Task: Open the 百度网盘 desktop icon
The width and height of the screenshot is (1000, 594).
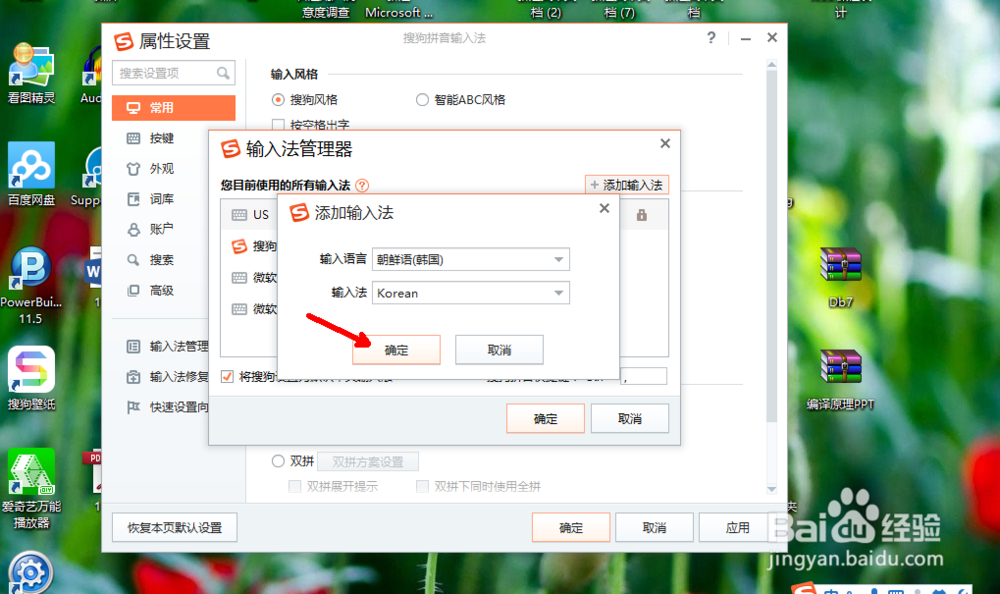Action: 31,174
